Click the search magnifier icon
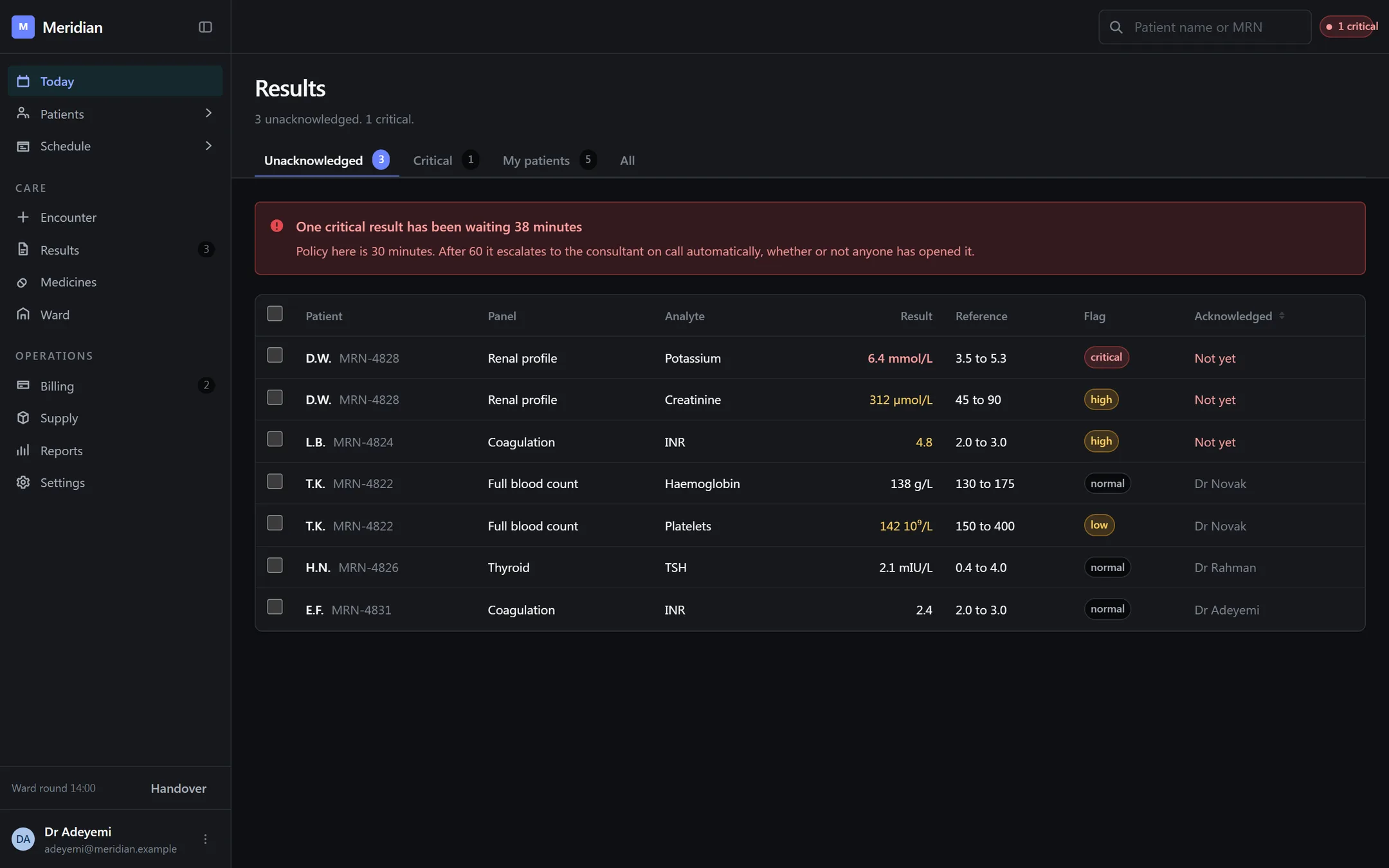Viewport: 1389px width, 868px height. click(1116, 27)
